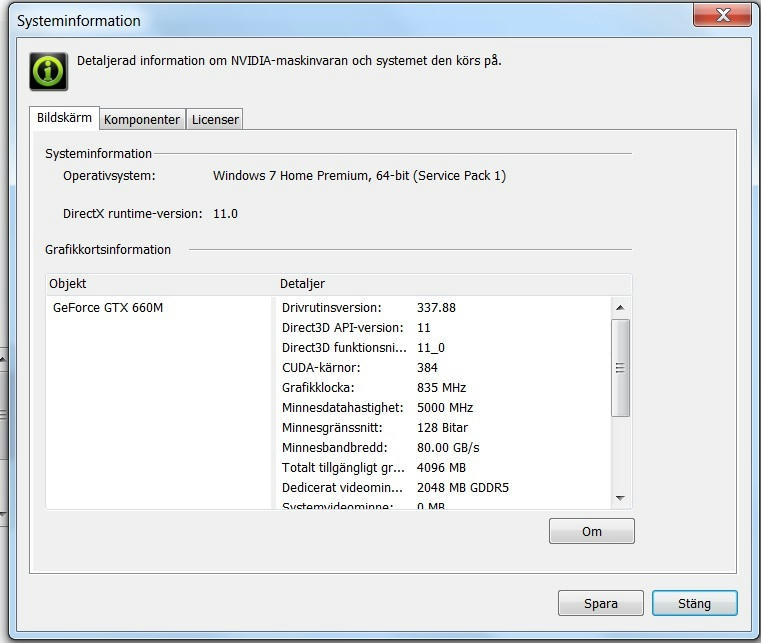
Task: Close the Systeminformation window
Action: coord(722,15)
